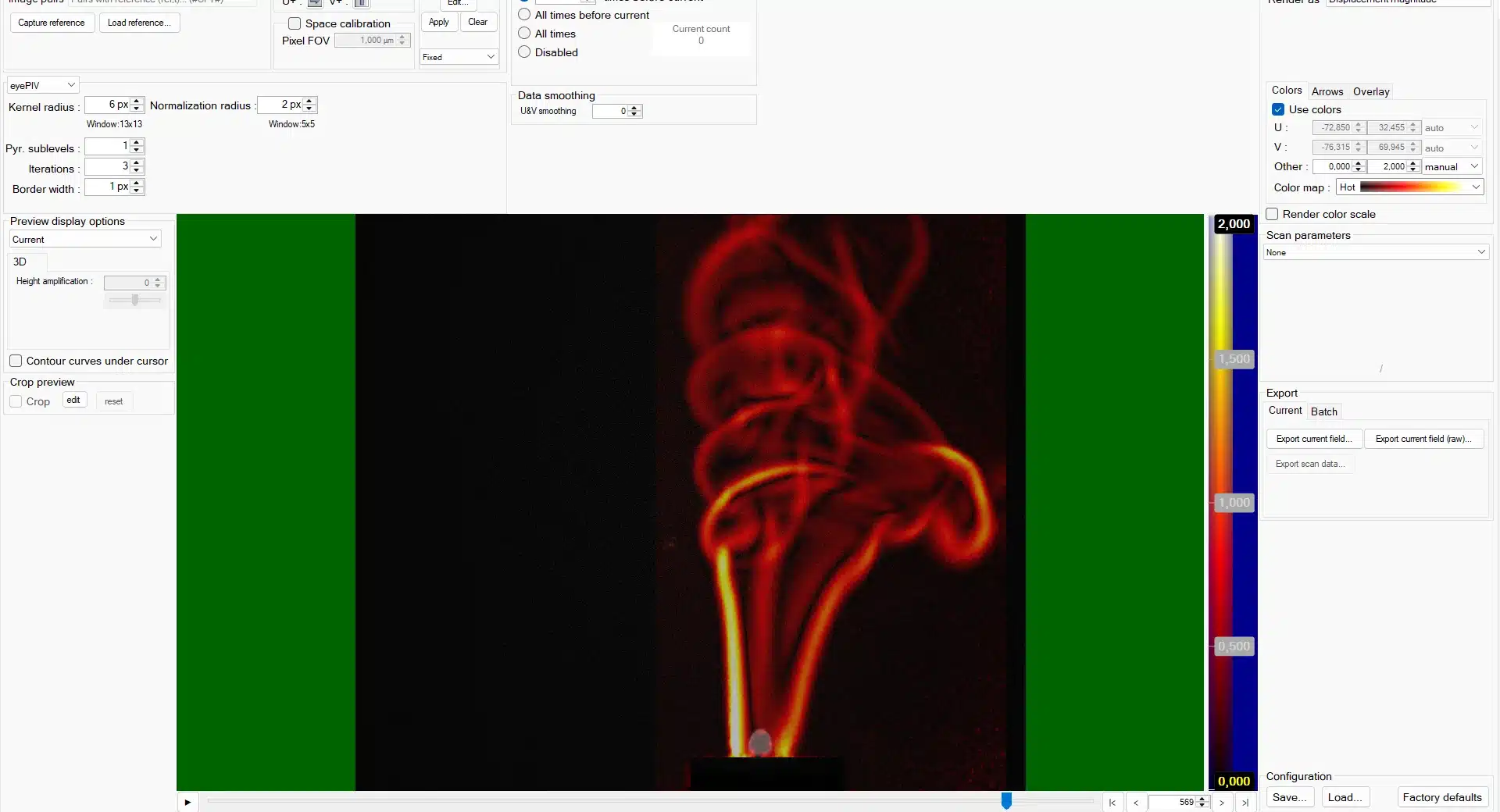Toggle Contour curves under cursor
This screenshot has height=812, width=1500.
pyautogui.click(x=16, y=361)
